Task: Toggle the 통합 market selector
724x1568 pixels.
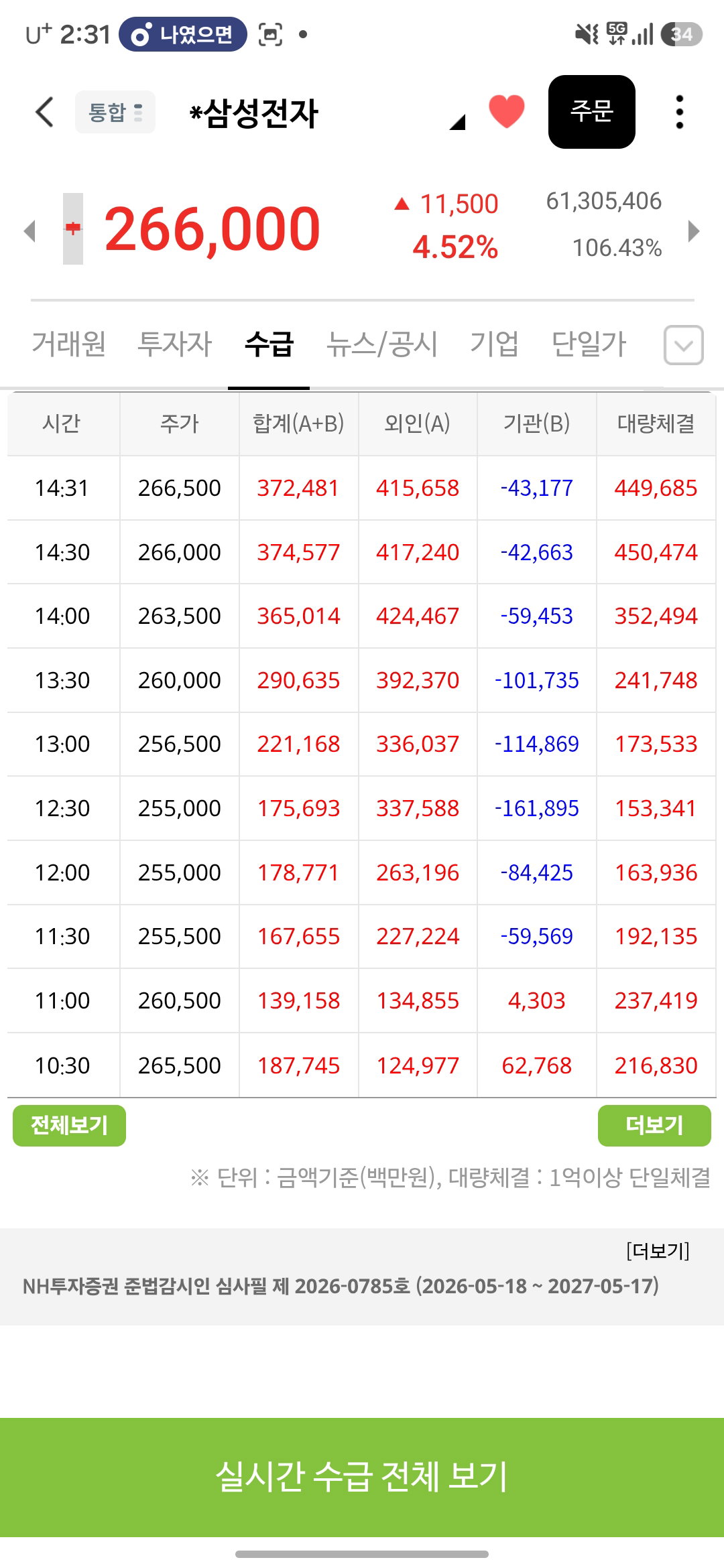Action: tap(115, 112)
